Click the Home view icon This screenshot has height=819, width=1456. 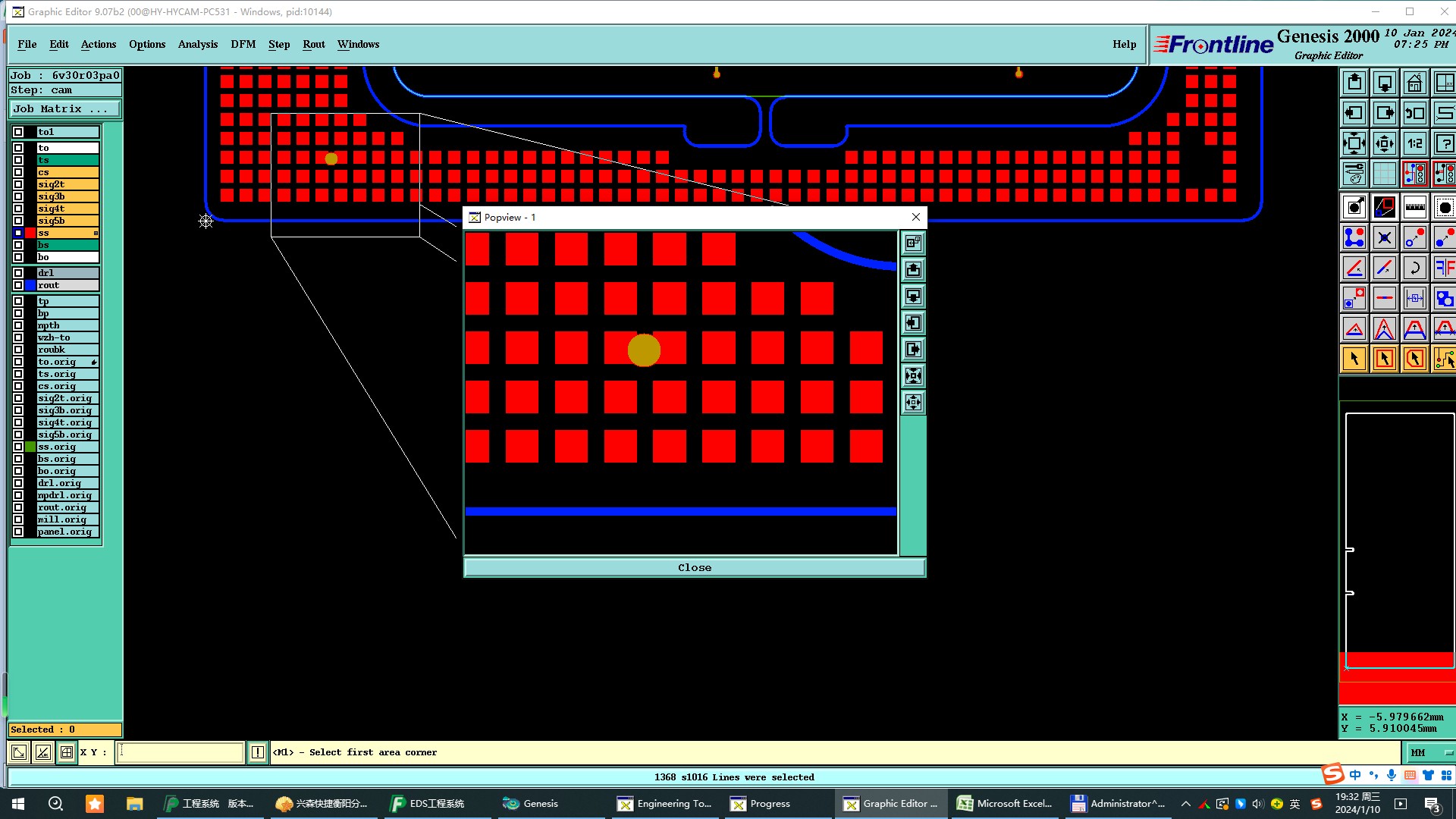(1414, 83)
